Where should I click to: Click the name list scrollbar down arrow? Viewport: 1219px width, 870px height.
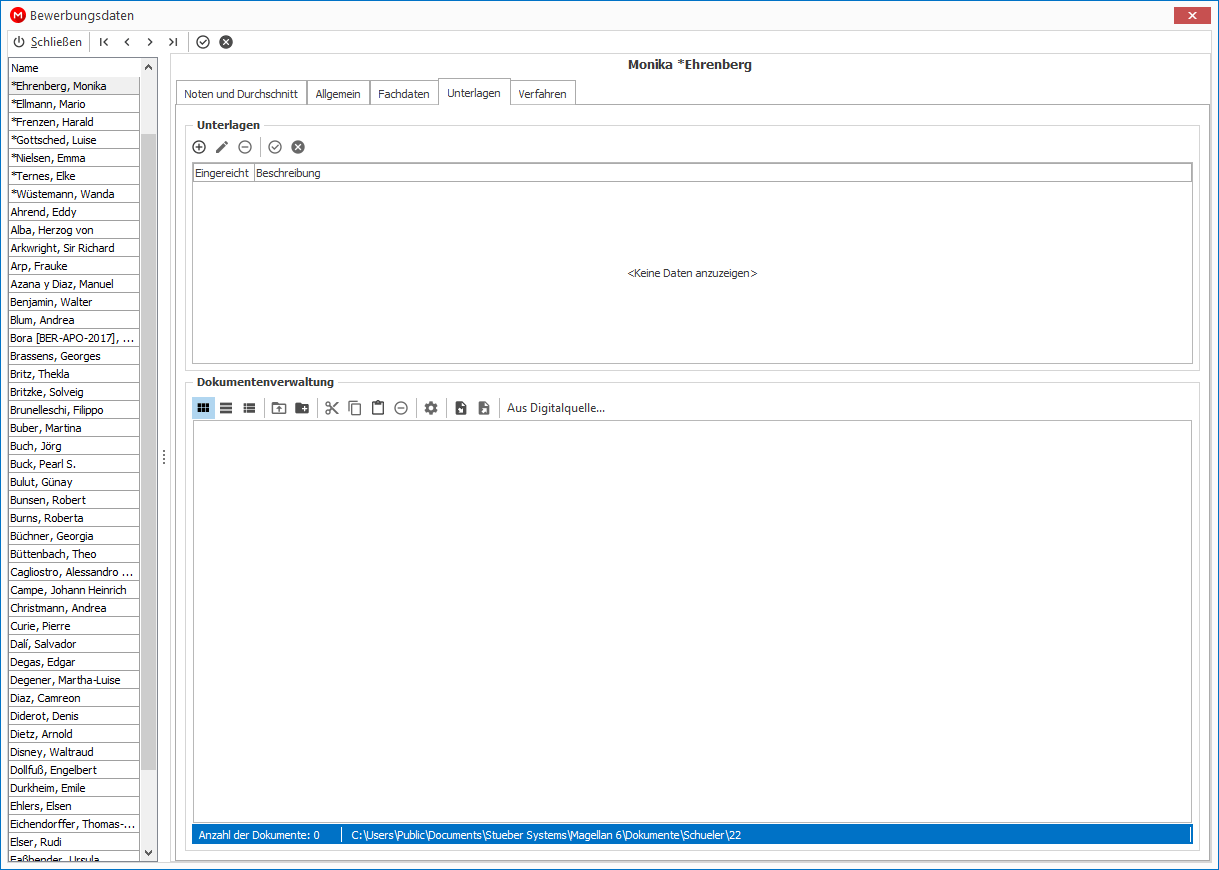pos(149,853)
